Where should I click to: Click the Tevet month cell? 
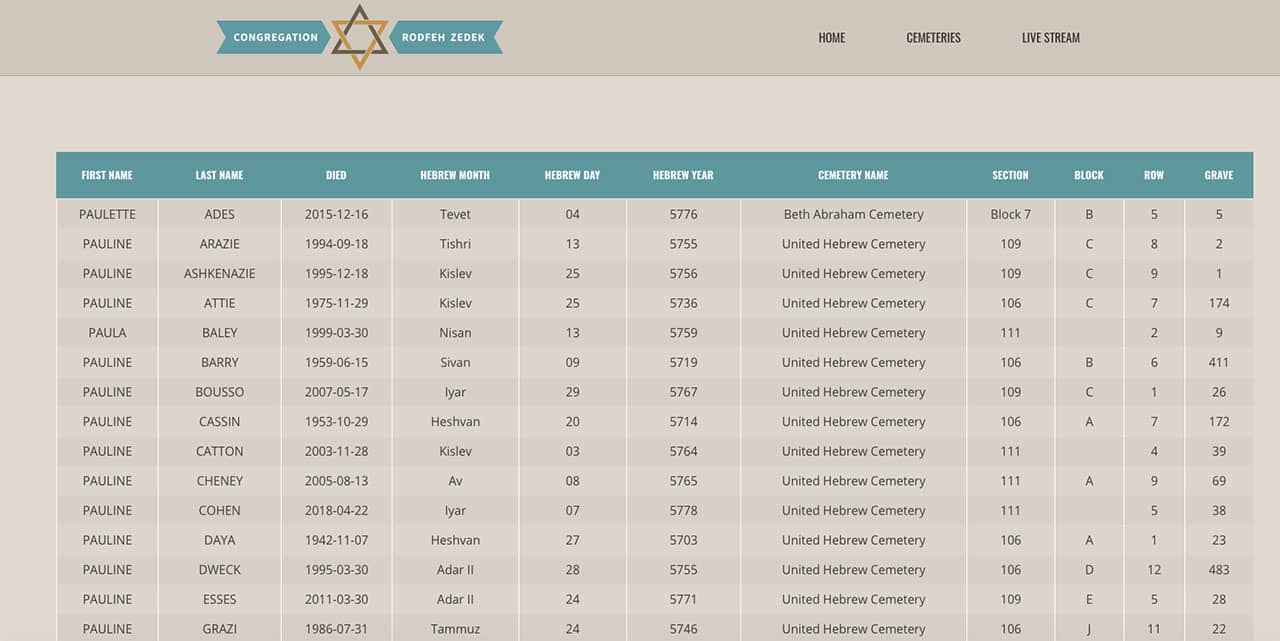455,214
